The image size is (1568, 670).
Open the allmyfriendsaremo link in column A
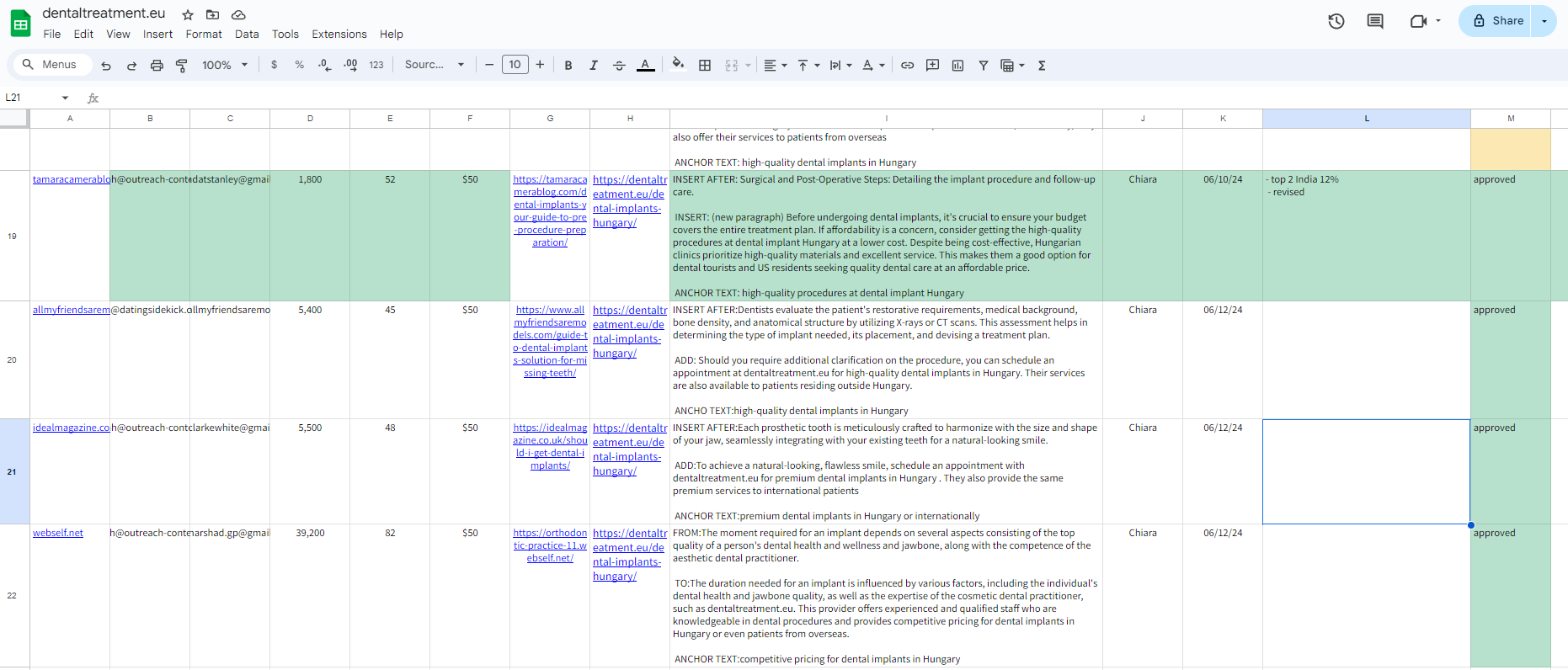(x=71, y=310)
